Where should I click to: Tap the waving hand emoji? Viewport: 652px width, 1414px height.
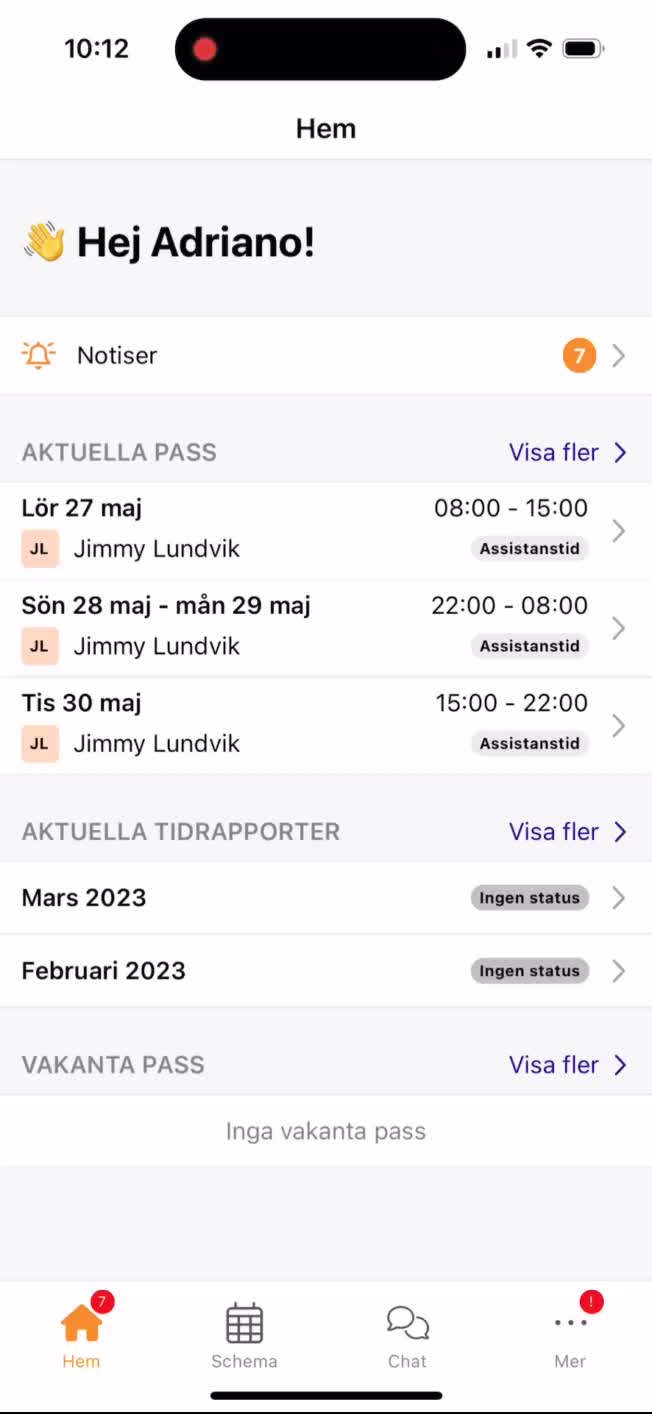[x=44, y=242]
